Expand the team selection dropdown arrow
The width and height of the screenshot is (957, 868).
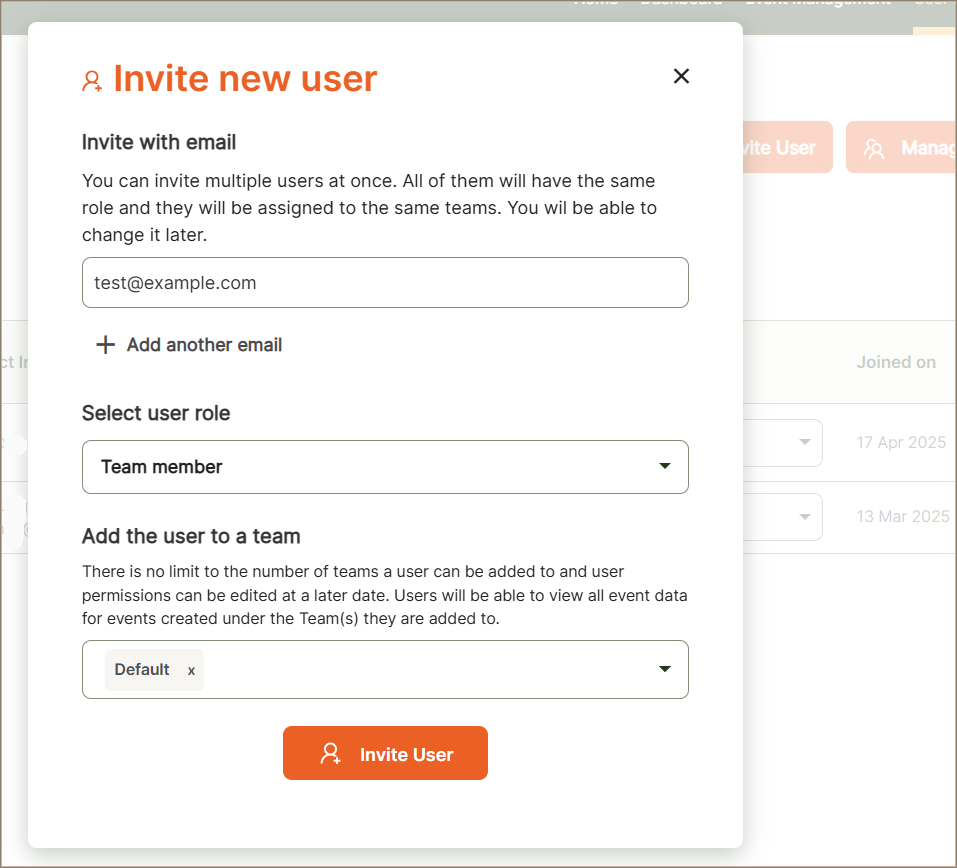665,669
